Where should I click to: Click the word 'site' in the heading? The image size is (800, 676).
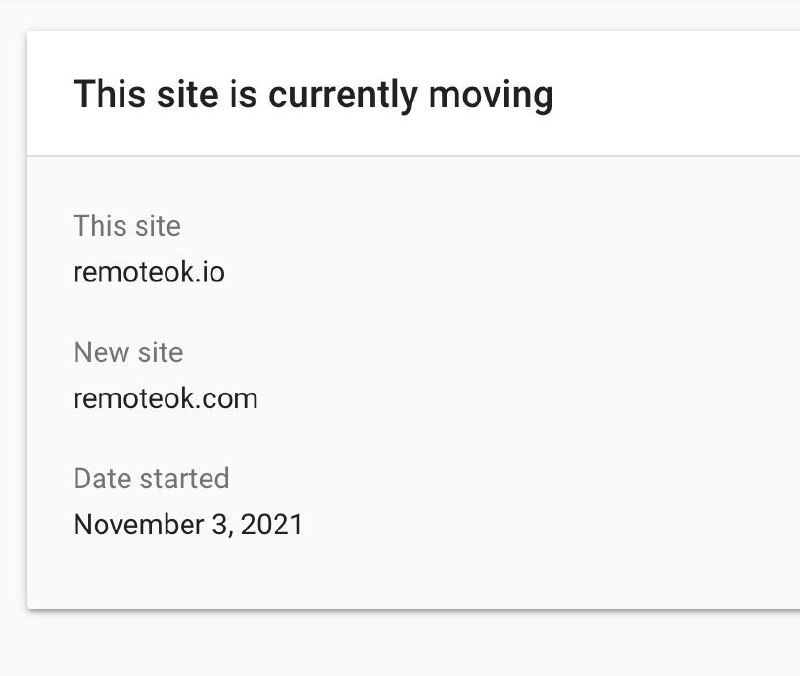tap(185, 95)
